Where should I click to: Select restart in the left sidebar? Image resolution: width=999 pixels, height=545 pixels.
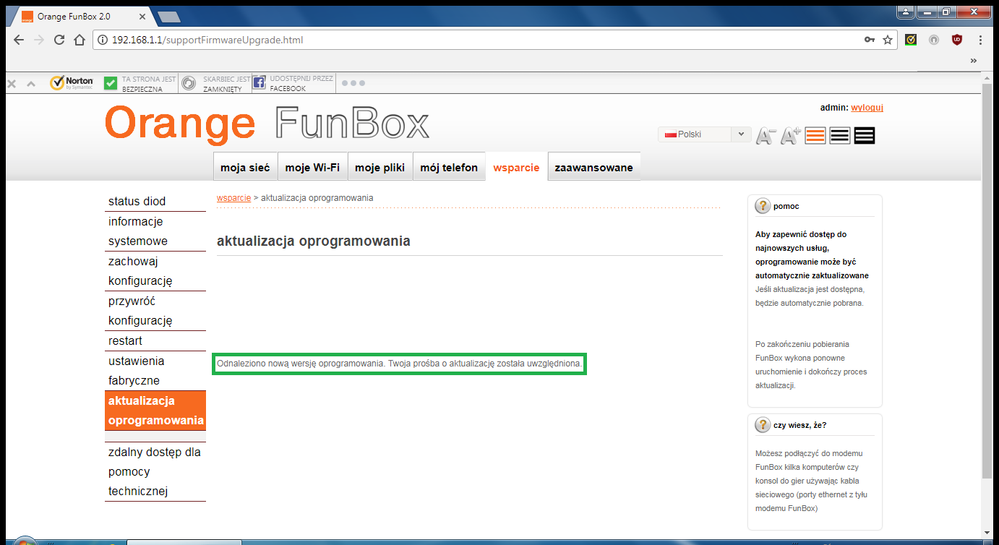pyautogui.click(x=126, y=341)
